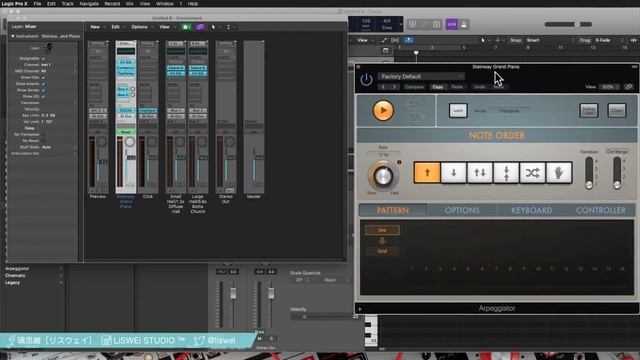Image resolution: width=640 pixels, height=360 pixels.
Task: Click the Clear button in Arpeggiator
Action: 616,110
